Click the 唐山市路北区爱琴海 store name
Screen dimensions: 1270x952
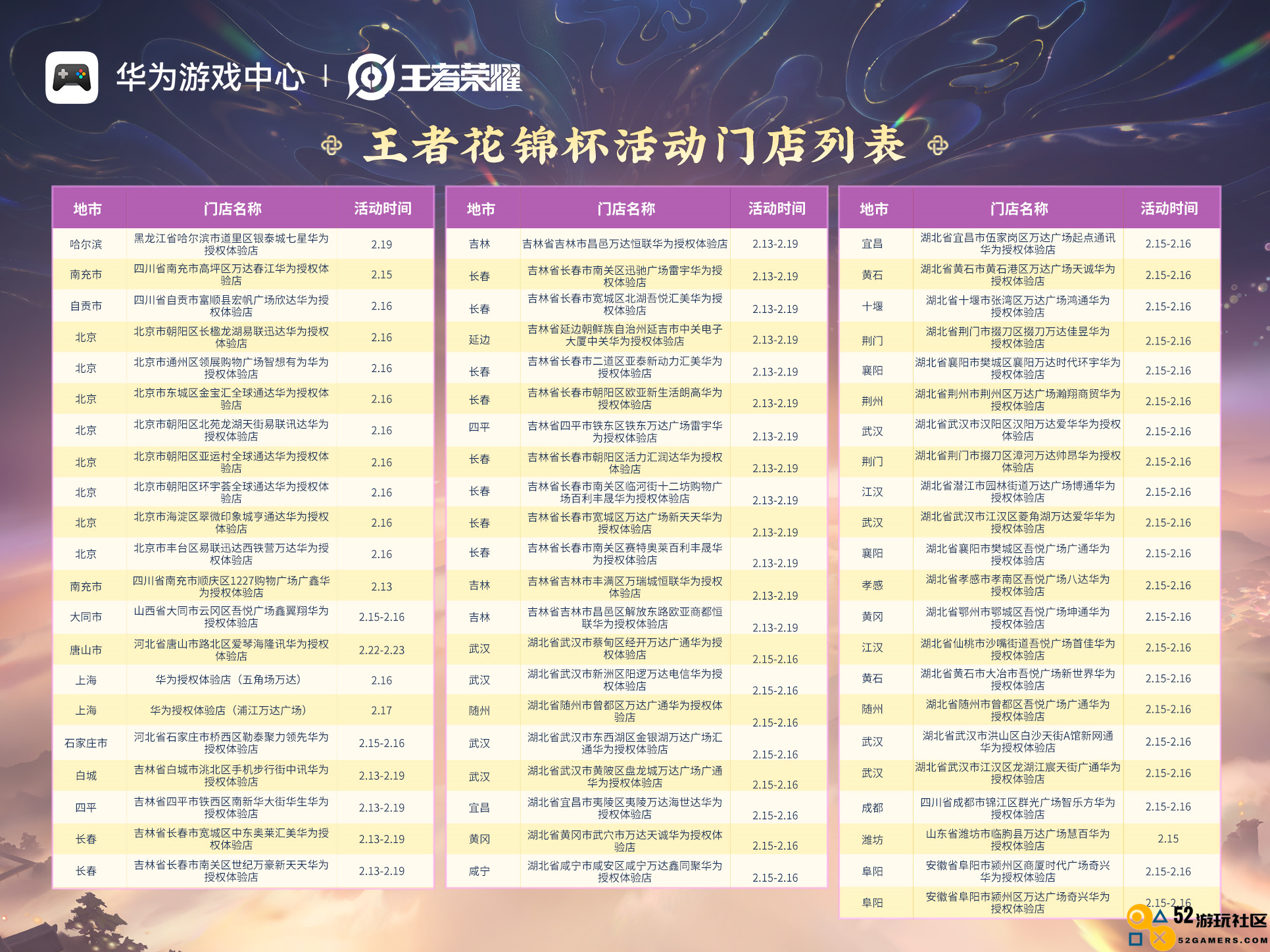click(x=232, y=650)
